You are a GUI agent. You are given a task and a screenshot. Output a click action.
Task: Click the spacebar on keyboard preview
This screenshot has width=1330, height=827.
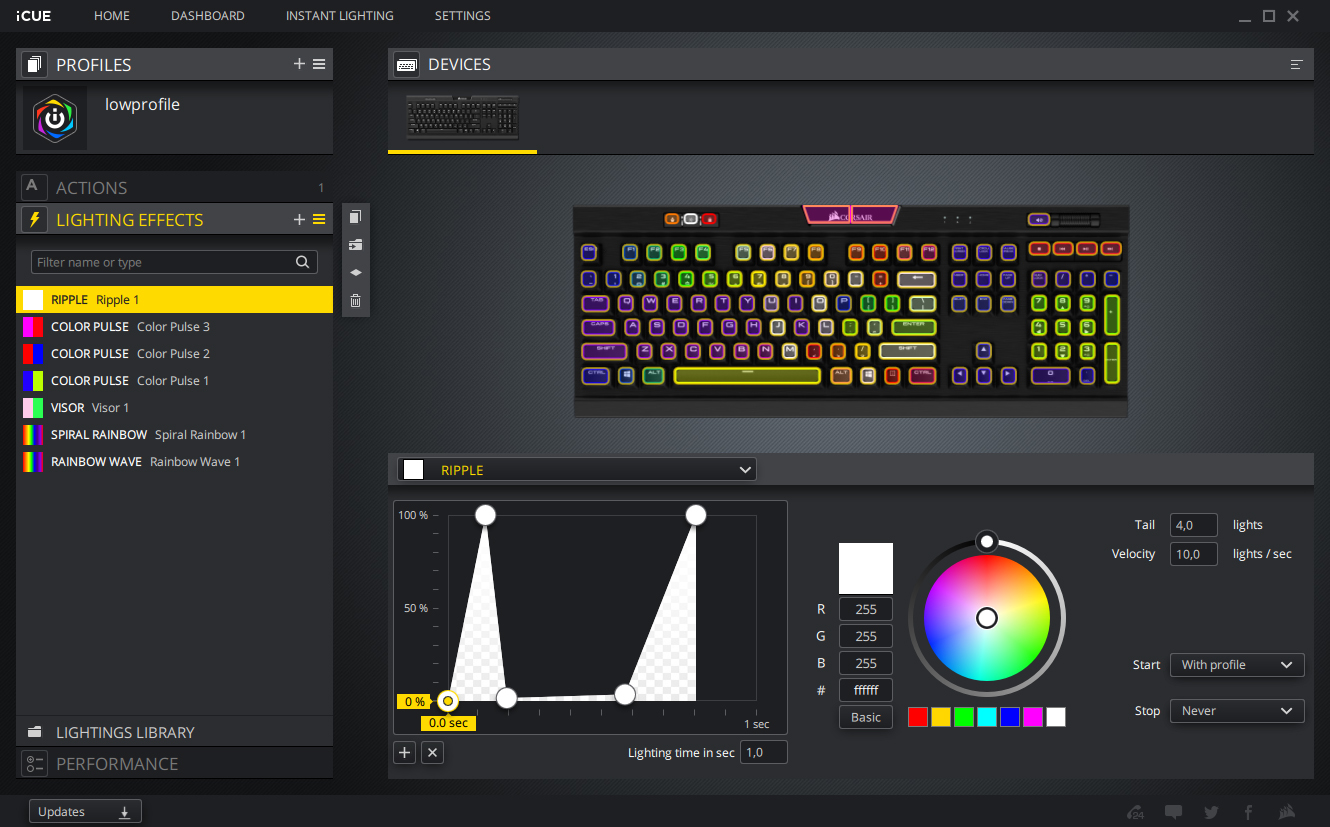pyautogui.click(x=747, y=375)
